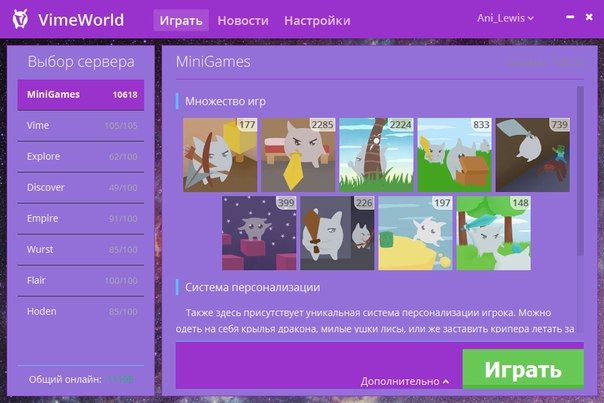The width and height of the screenshot is (604, 403).
Task: Open the cave zombie game thumbnail with 739 players
Action: (x=533, y=155)
